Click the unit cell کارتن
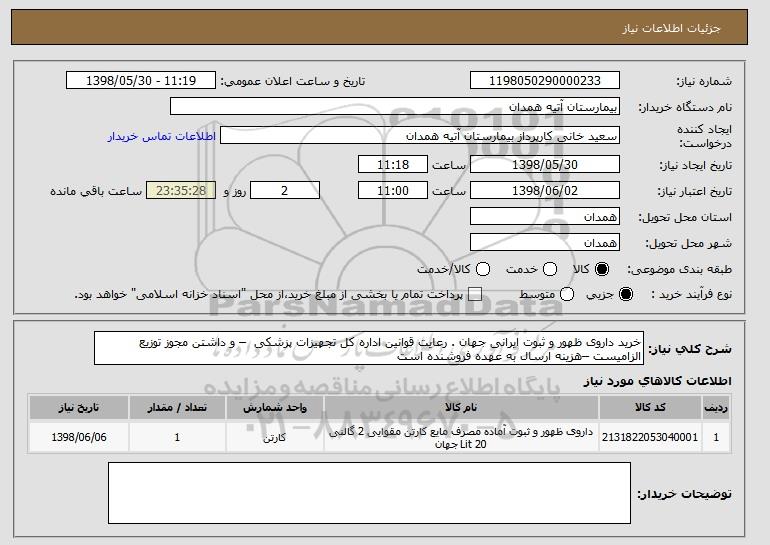 click(x=275, y=437)
